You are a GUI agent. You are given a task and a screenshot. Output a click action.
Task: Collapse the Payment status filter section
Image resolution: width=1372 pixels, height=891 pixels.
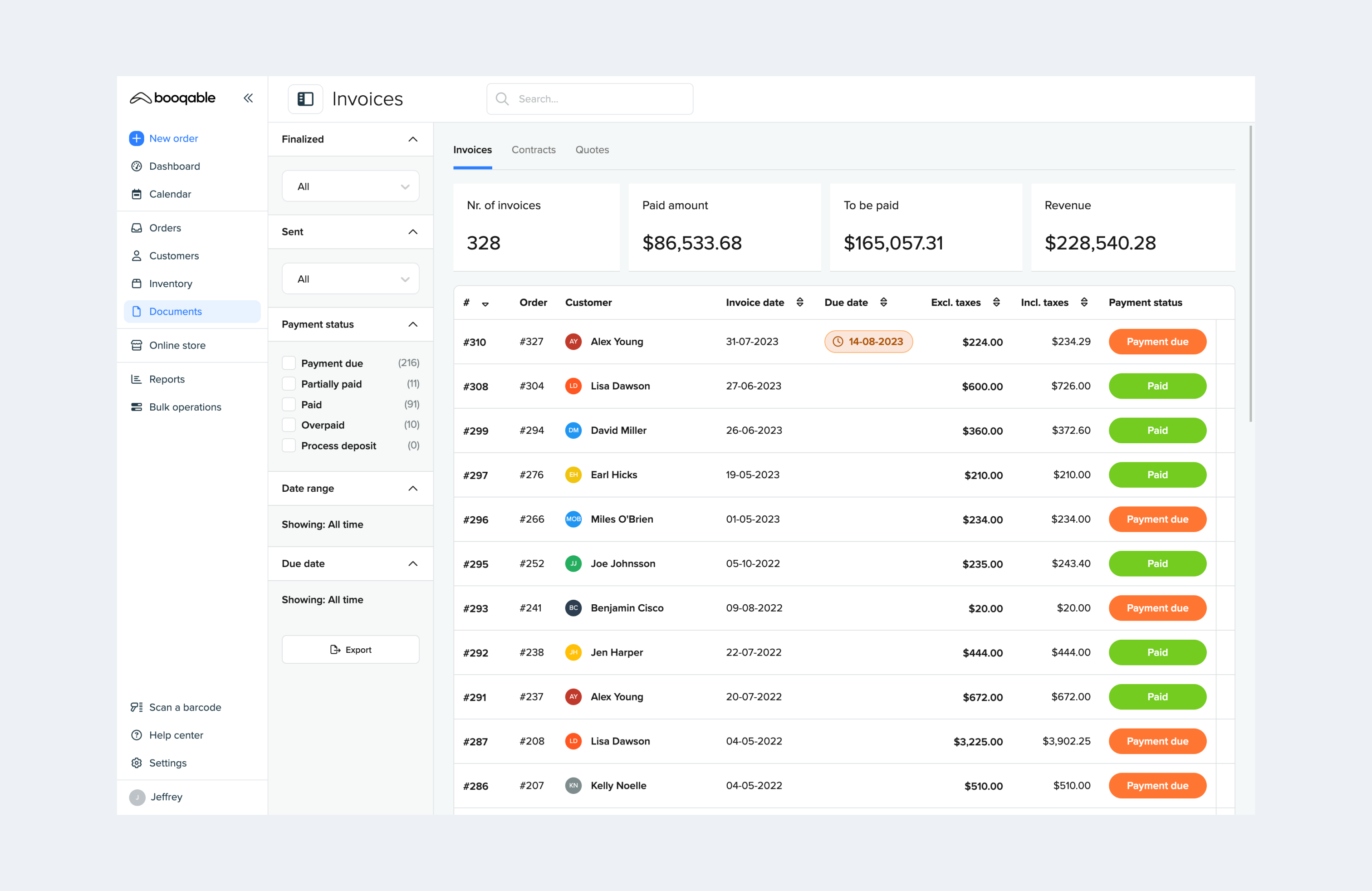[x=413, y=324]
